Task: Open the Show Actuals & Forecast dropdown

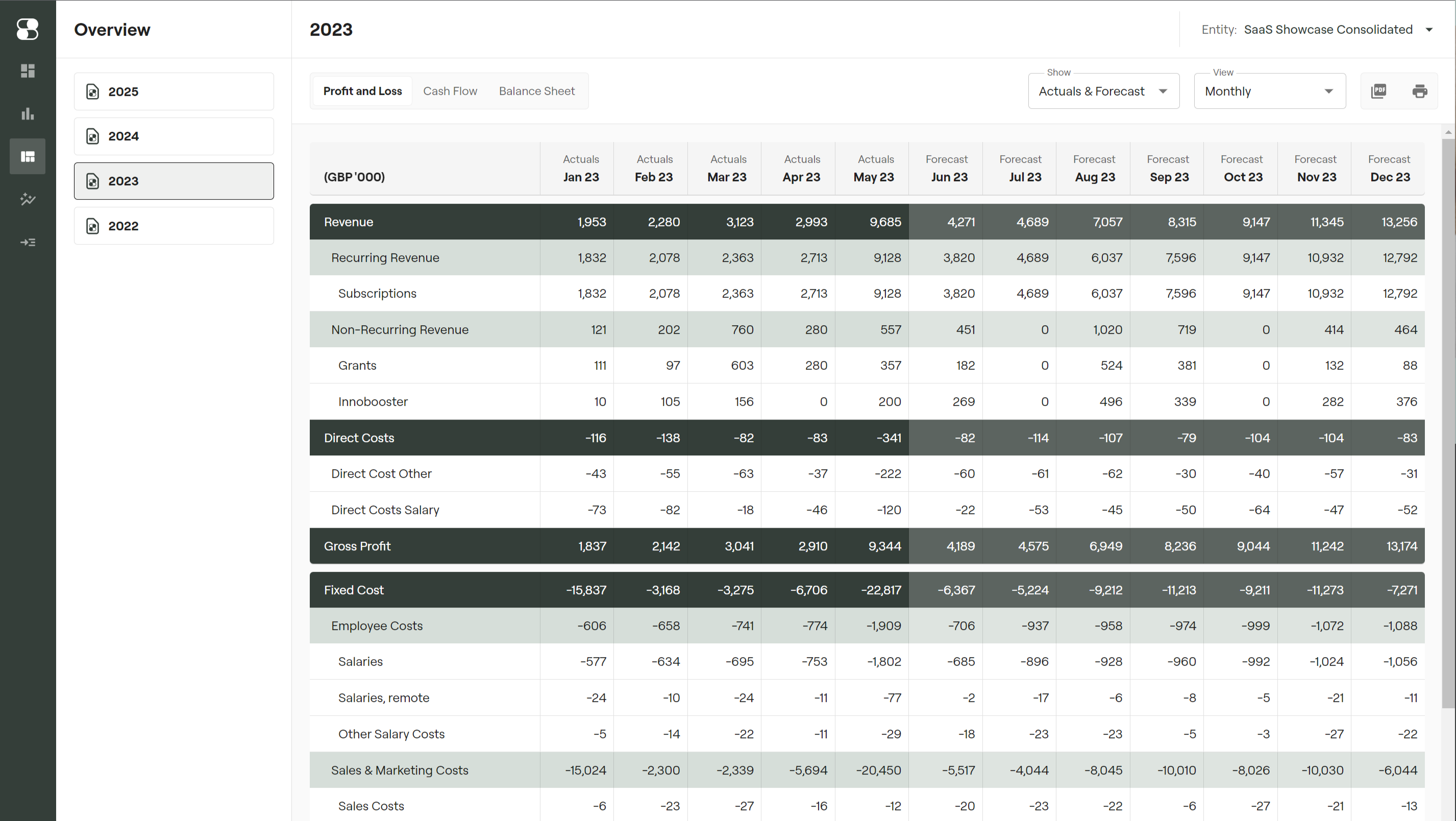Action: point(1103,91)
